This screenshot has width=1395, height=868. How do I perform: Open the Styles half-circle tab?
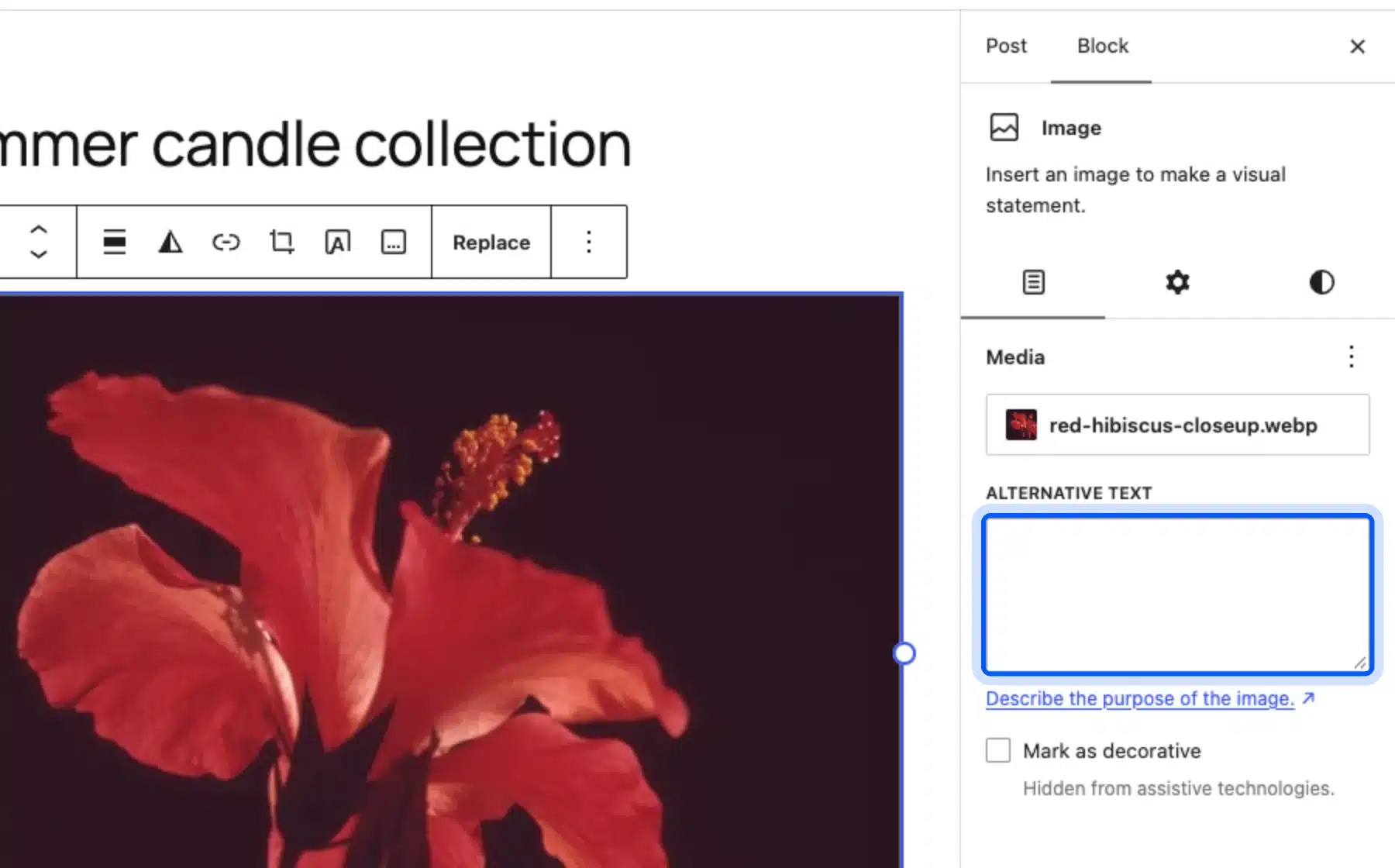1321,282
